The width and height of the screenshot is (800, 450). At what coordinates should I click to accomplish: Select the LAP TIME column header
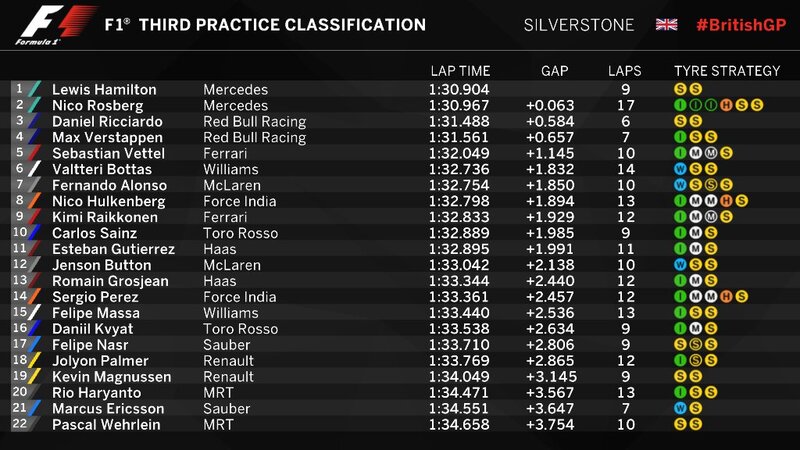click(x=460, y=71)
